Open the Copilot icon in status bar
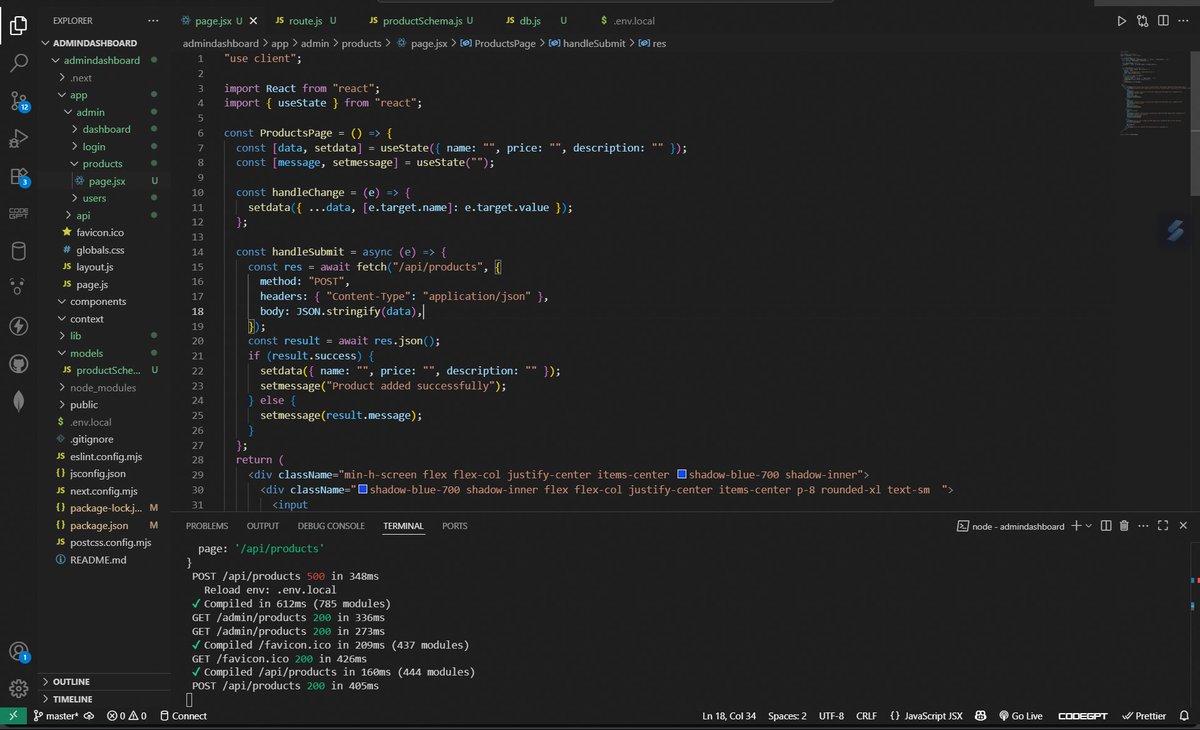 [982, 716]
